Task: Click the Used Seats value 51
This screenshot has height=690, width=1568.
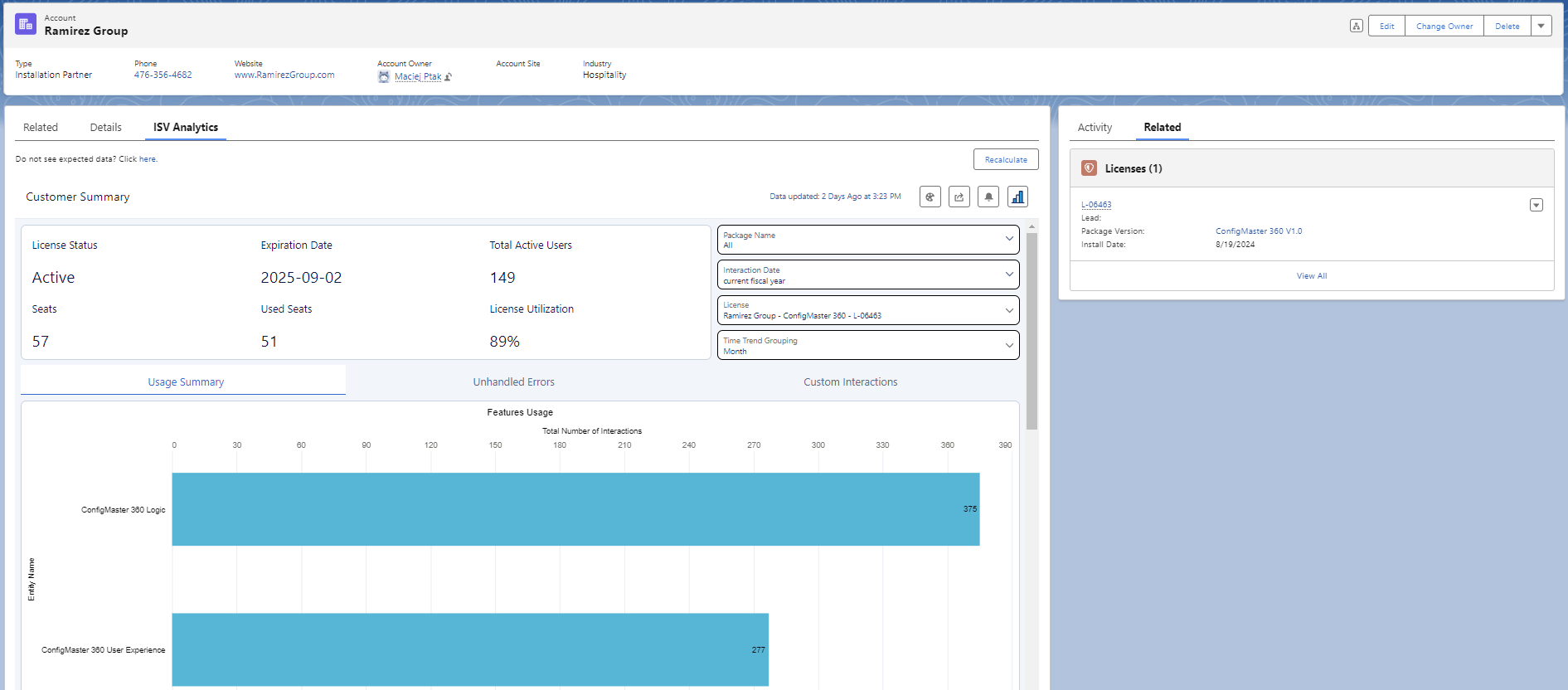Action: (x=269, y=342)
